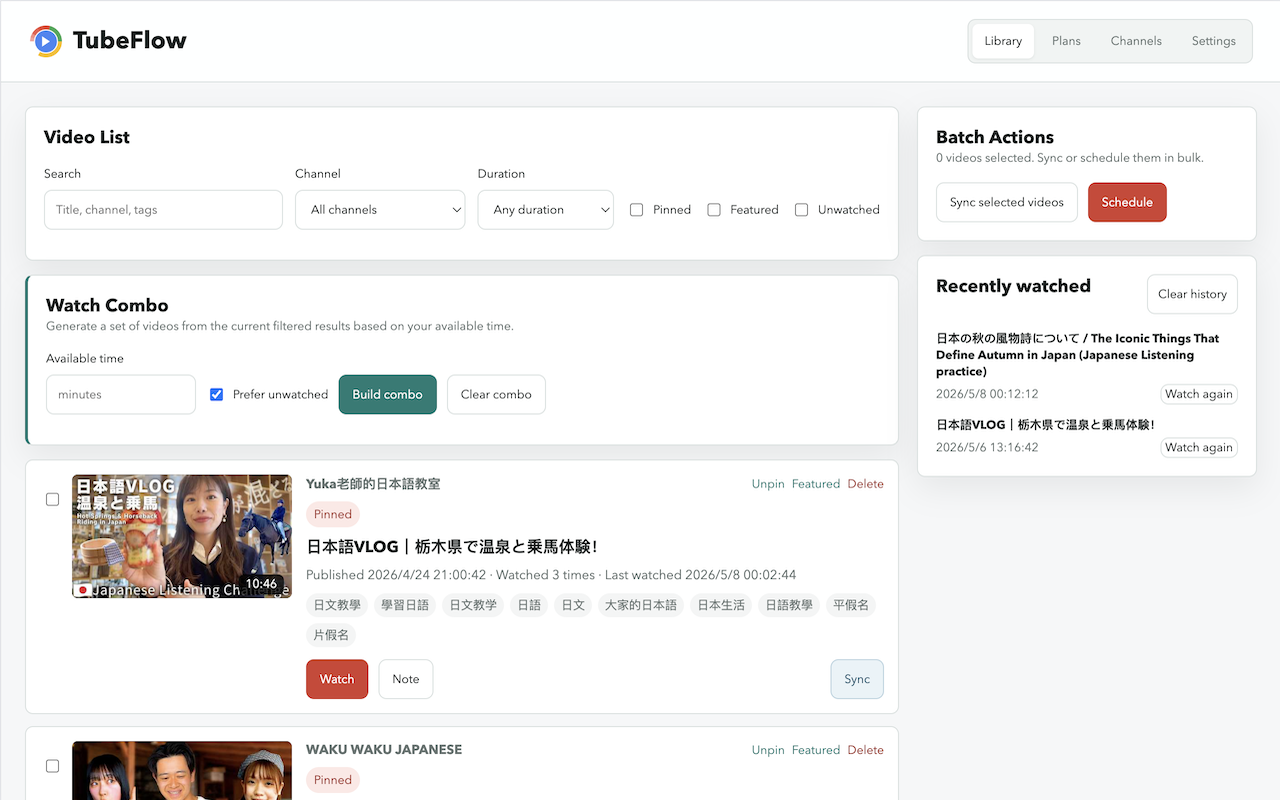The image size is (1280, 800).
Task: Check the Unwatched filter checkbox
Action: [x=801, y=210]
